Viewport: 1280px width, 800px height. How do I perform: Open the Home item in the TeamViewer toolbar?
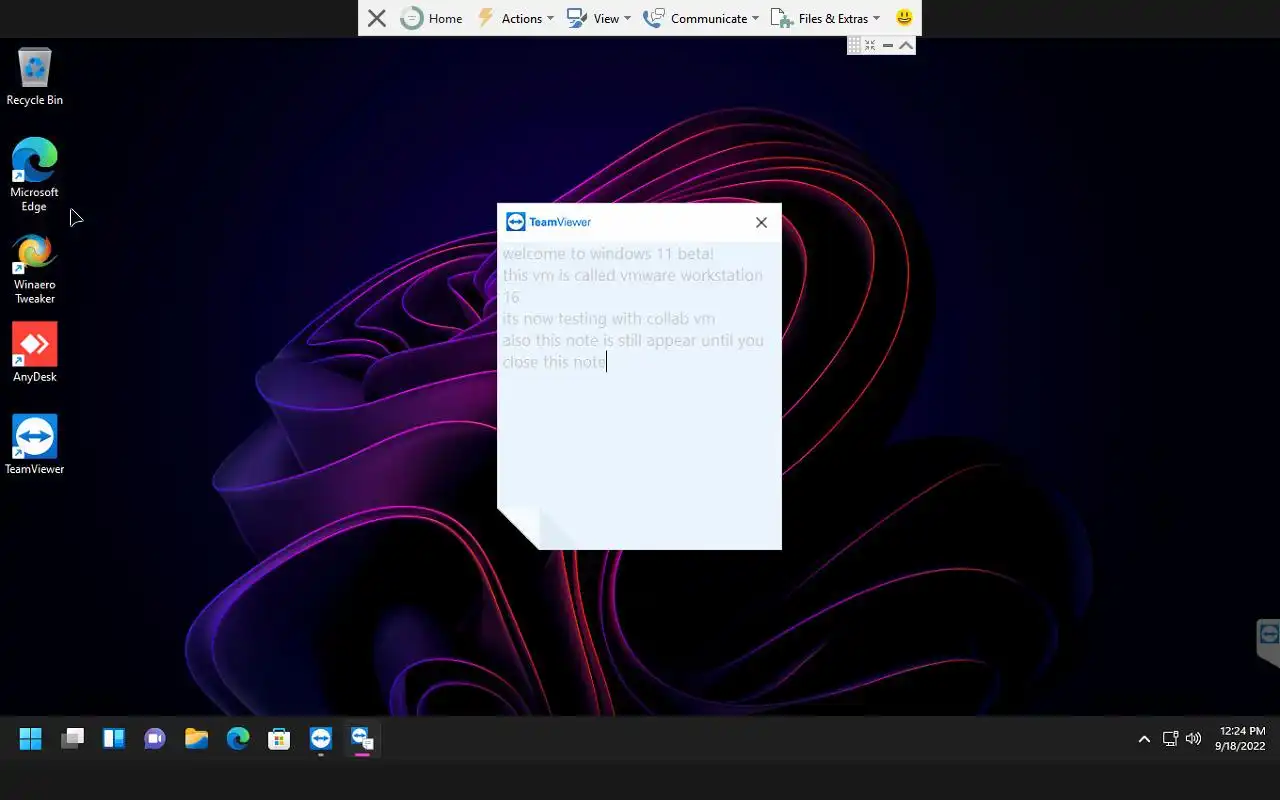point(431,18)
